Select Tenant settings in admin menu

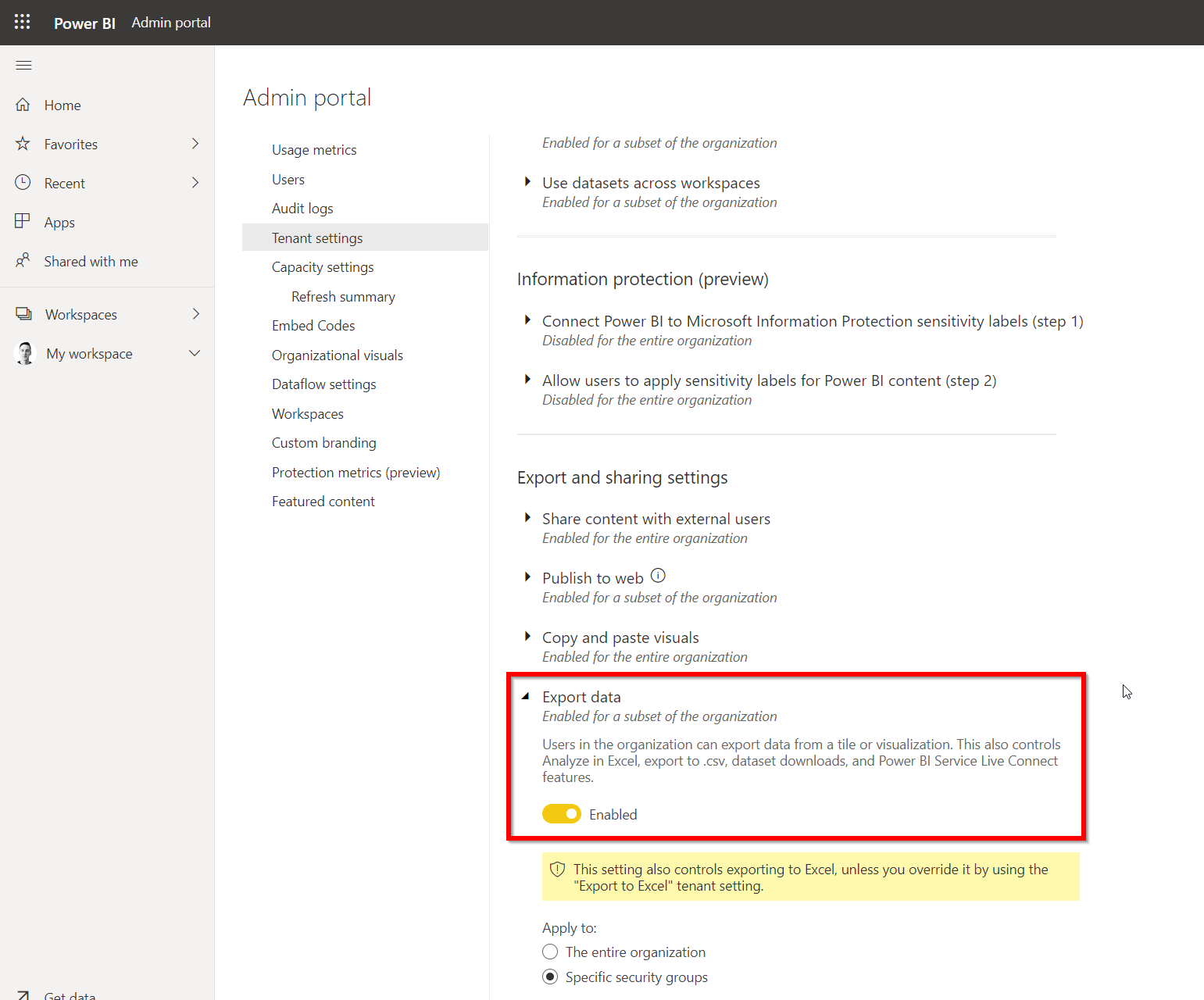pos(365,237)
